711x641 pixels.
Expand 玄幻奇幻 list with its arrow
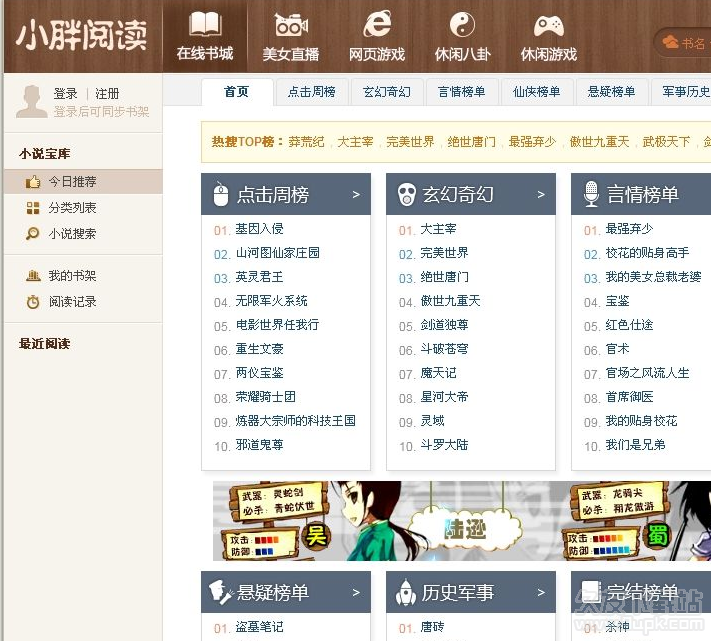point(541,194)
